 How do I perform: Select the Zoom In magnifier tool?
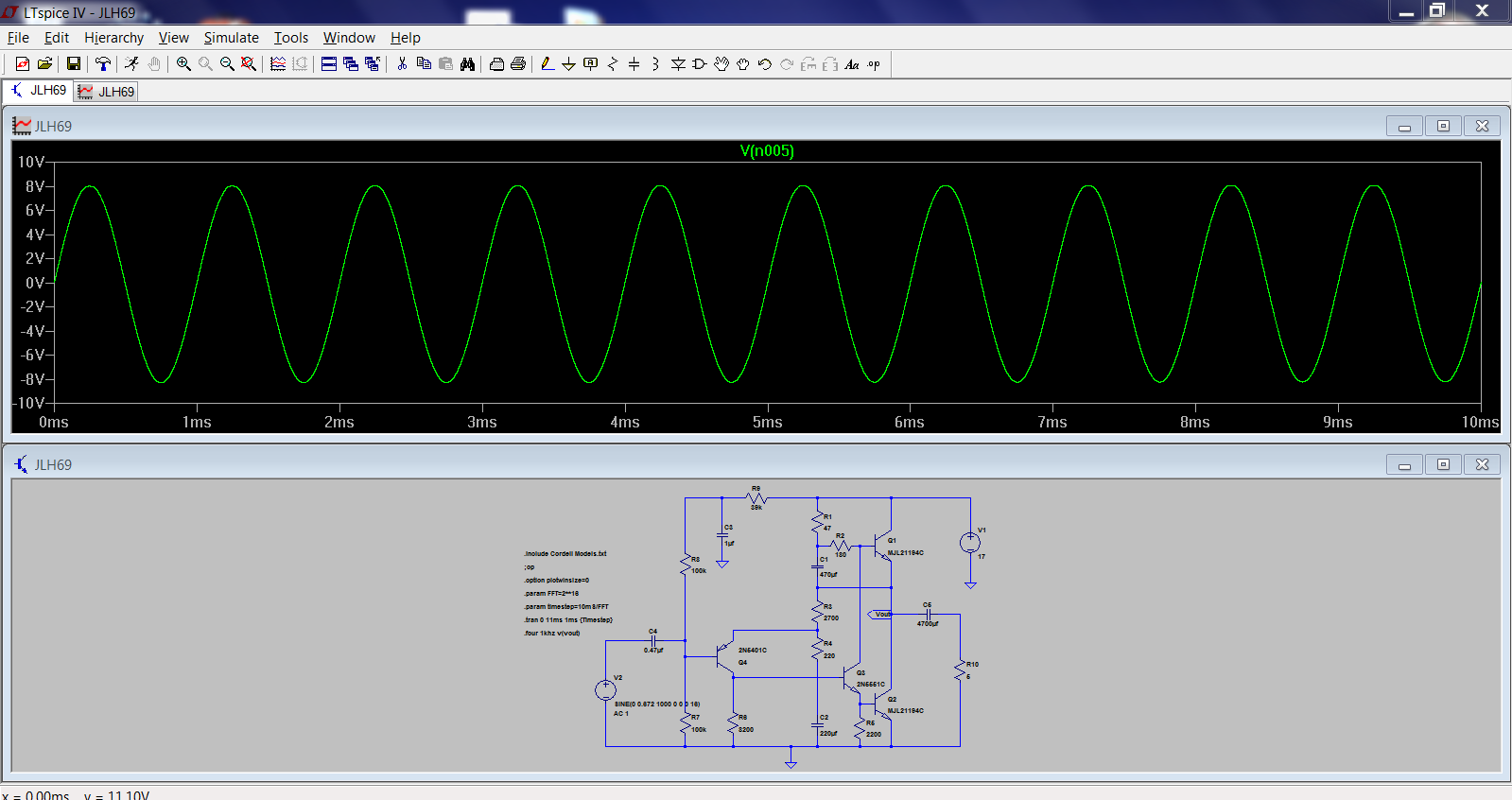click(183, 64)
